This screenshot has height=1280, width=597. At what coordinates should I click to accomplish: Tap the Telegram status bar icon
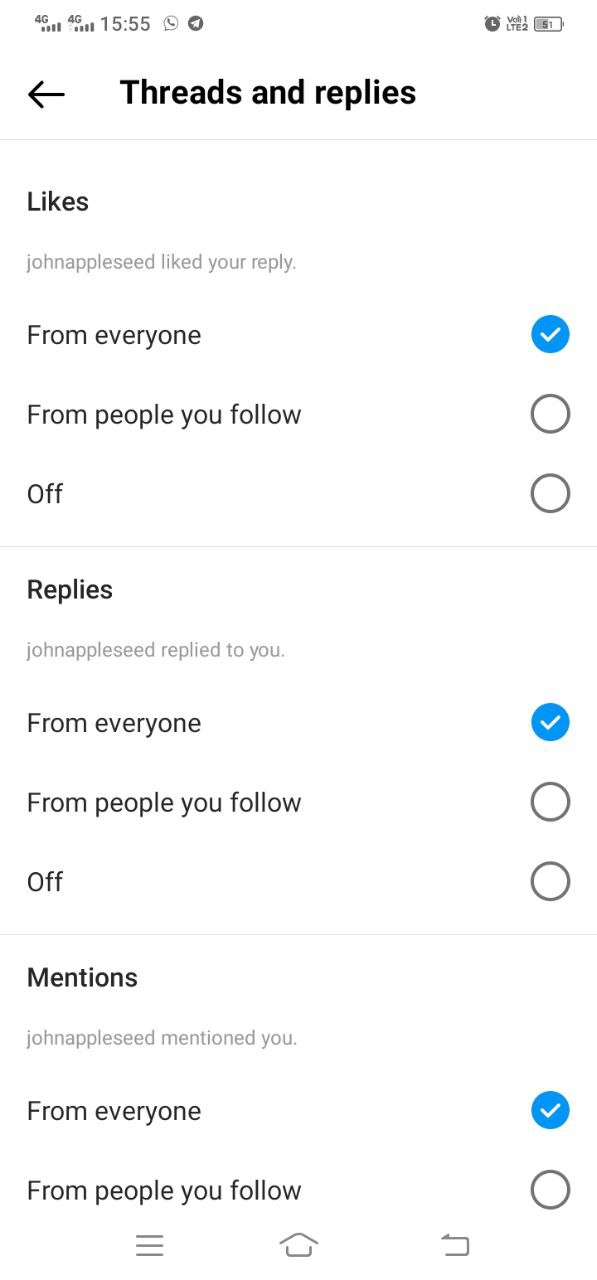[x=196, y=24]
